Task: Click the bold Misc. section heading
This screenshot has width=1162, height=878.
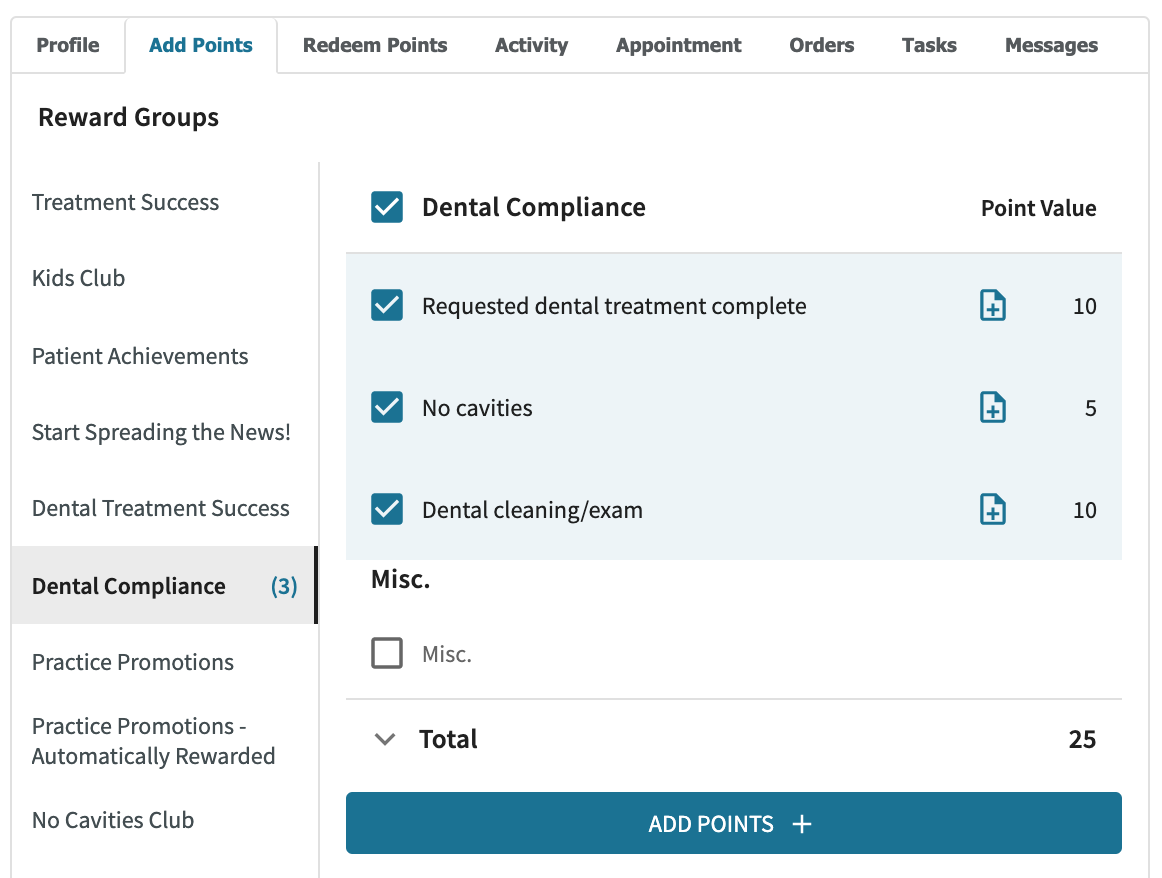Action: click(400, 579)
